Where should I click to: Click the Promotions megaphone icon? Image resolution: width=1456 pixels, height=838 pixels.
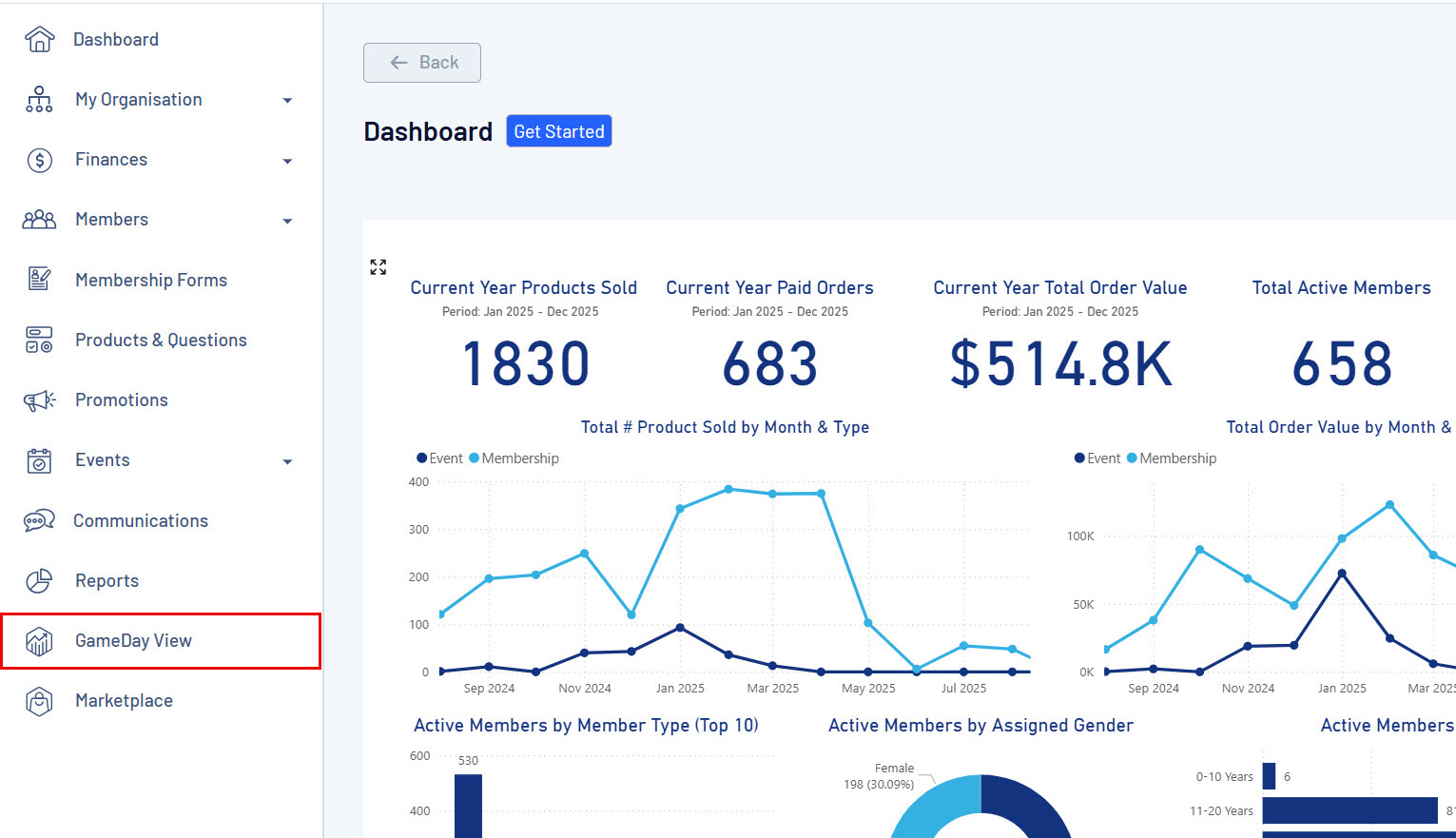coord(39,400)
